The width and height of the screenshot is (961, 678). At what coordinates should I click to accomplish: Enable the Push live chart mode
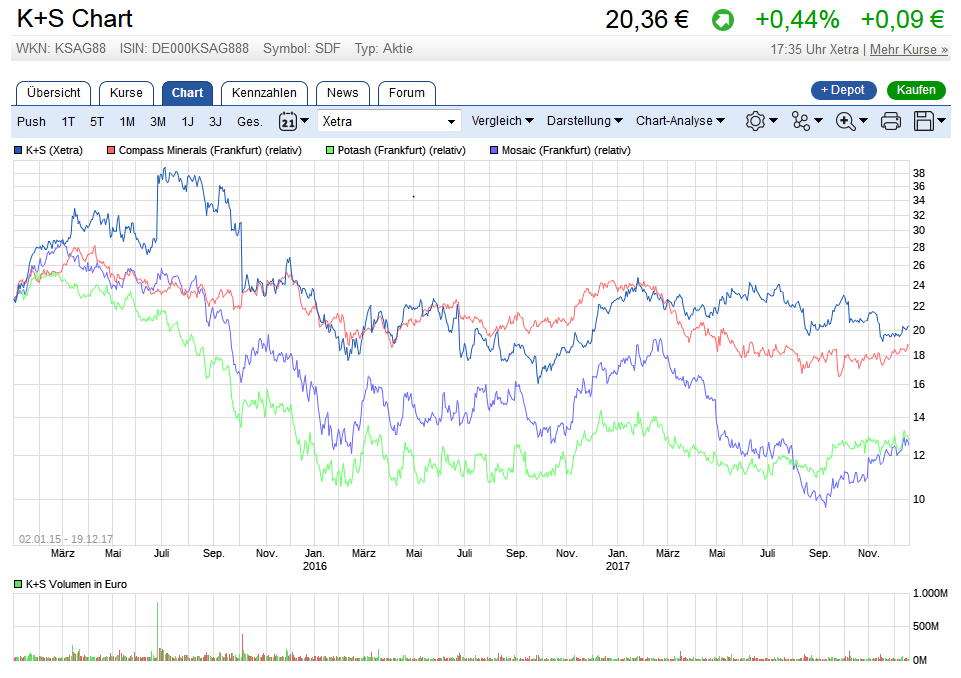(31, 121)
